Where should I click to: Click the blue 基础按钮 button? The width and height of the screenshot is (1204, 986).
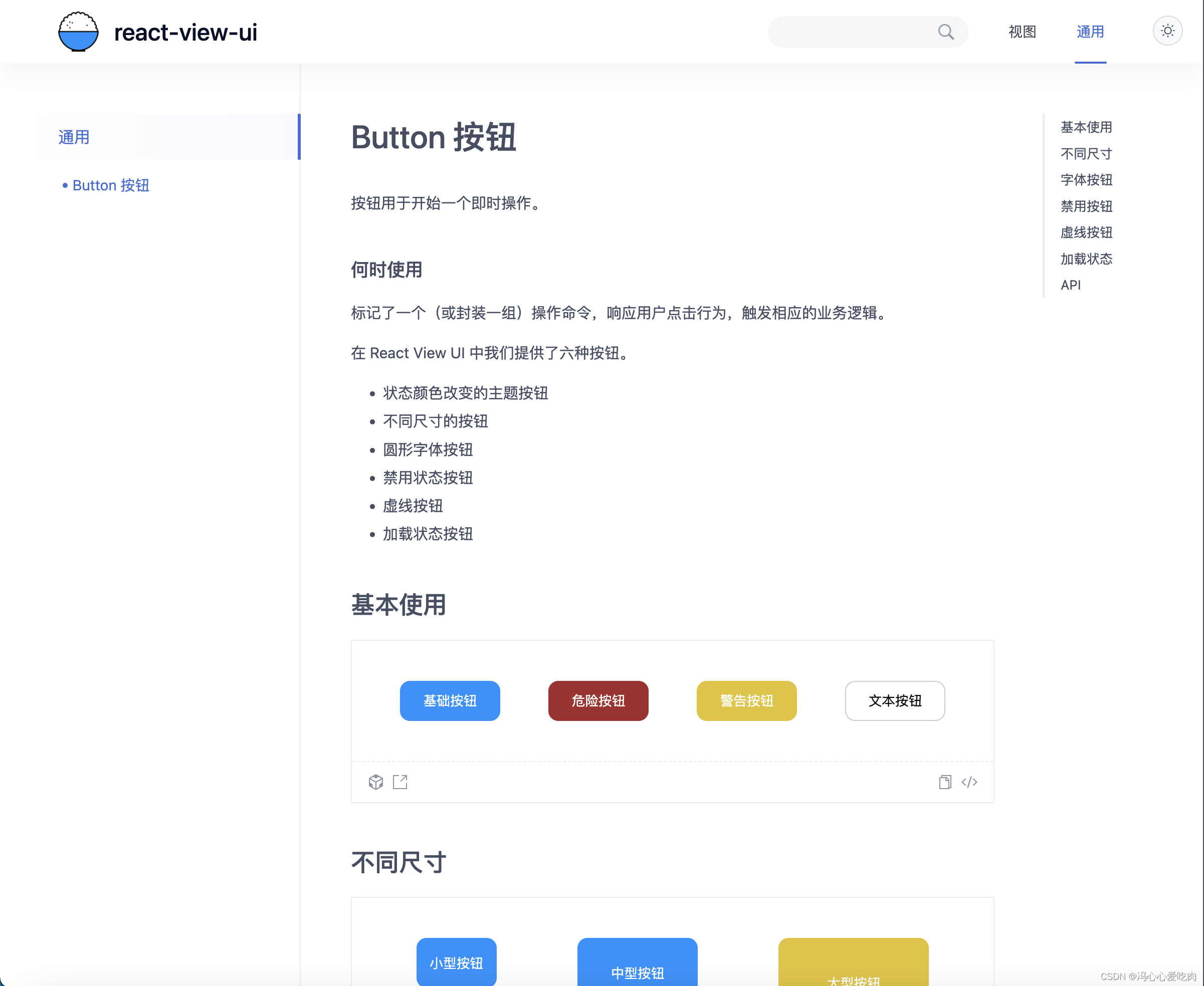click(450, 700)
